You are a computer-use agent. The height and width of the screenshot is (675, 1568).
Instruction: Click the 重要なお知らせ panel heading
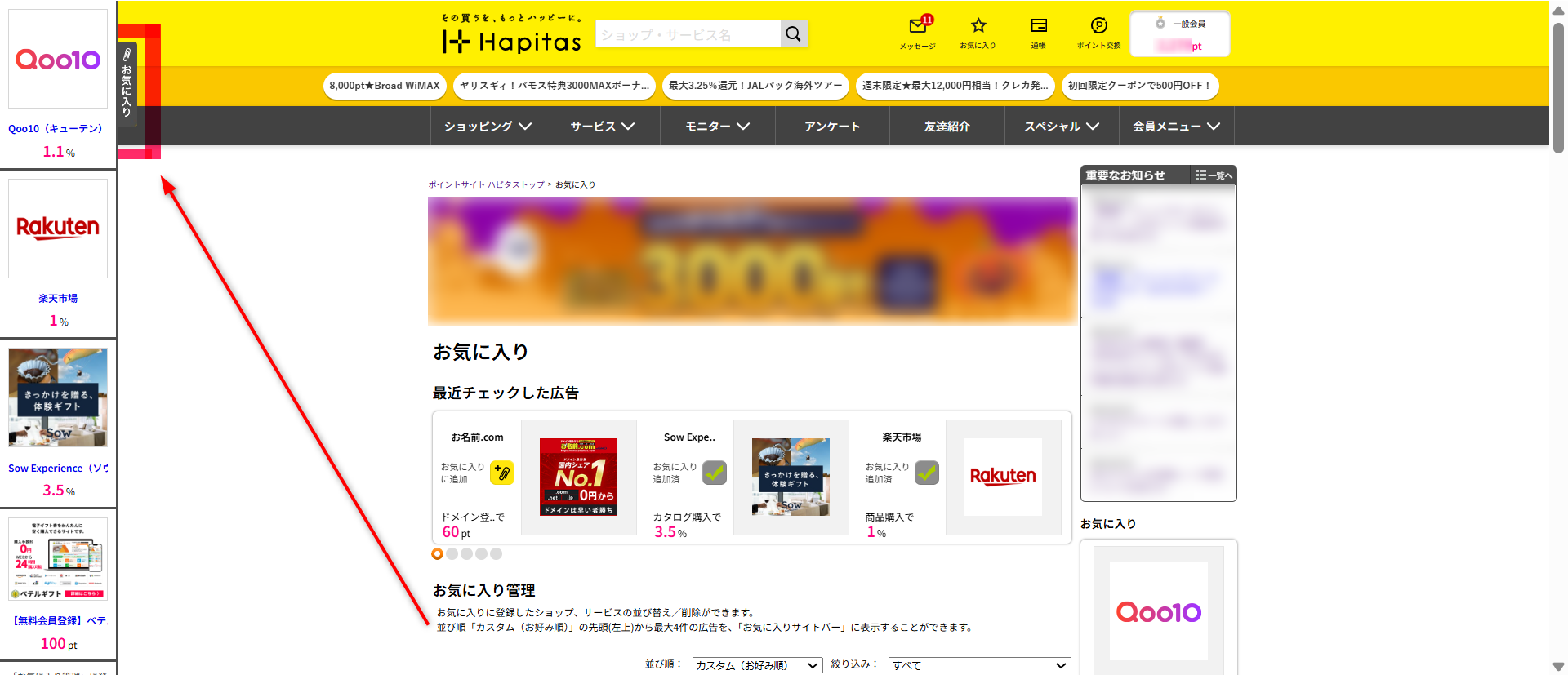(1125, 175)
